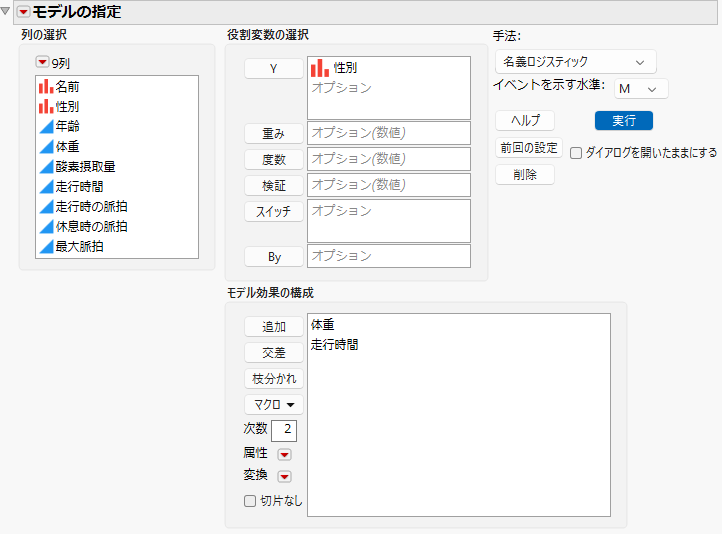Click the nominal icon beside 名前
This screenshot has height=534, width=722.
pyautogui.click(x=46, y=87)
